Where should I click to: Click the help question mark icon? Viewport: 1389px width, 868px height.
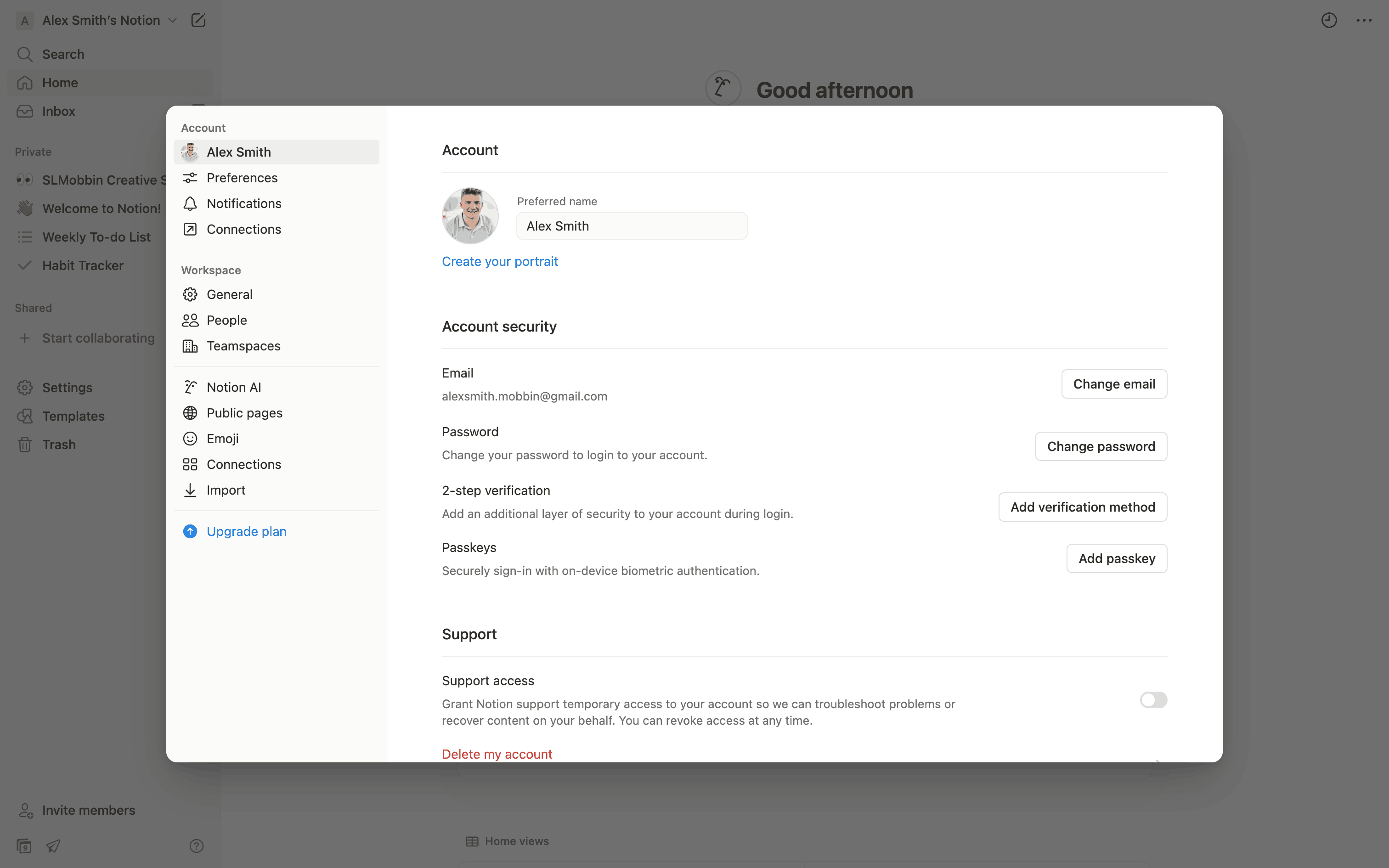pyautogui.click(x=196, y=845)
